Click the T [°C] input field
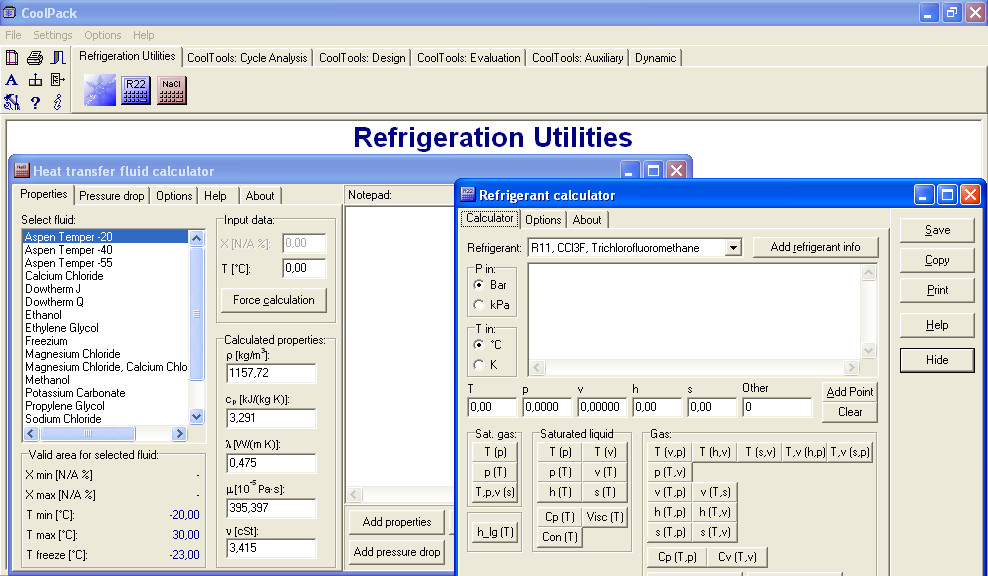This screenshot has width=988, height=576. point(304,268)
